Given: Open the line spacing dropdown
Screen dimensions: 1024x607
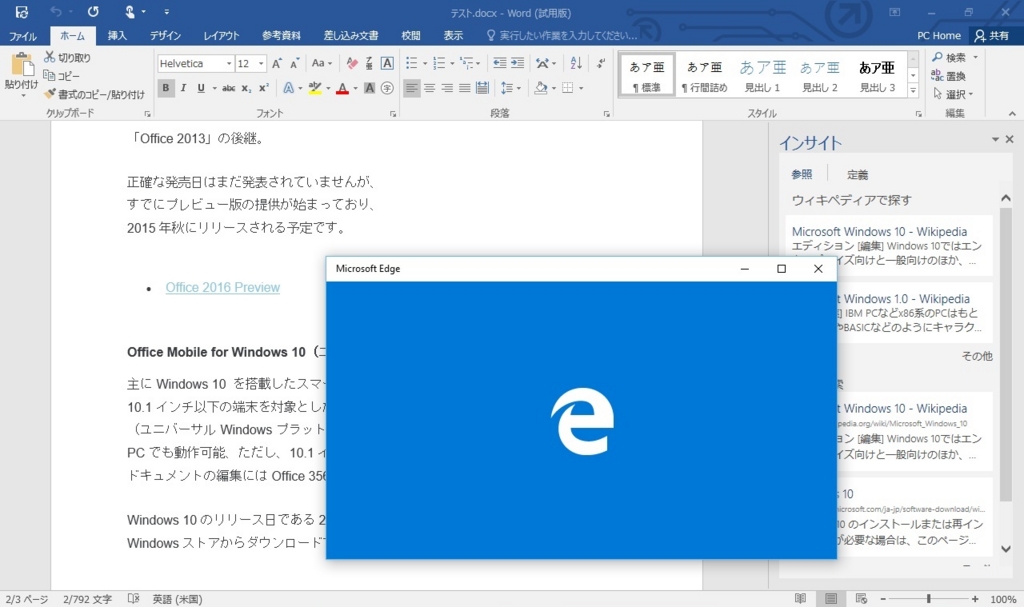Looking at the screenshot, I should tap(511, 88).
